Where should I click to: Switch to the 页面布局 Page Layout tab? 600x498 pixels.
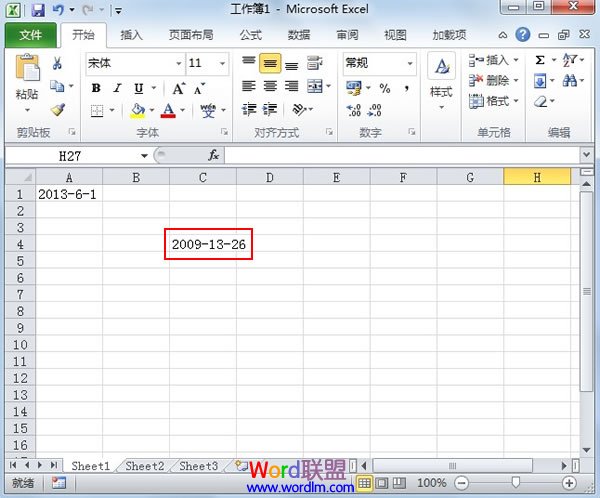click(191, 35)
